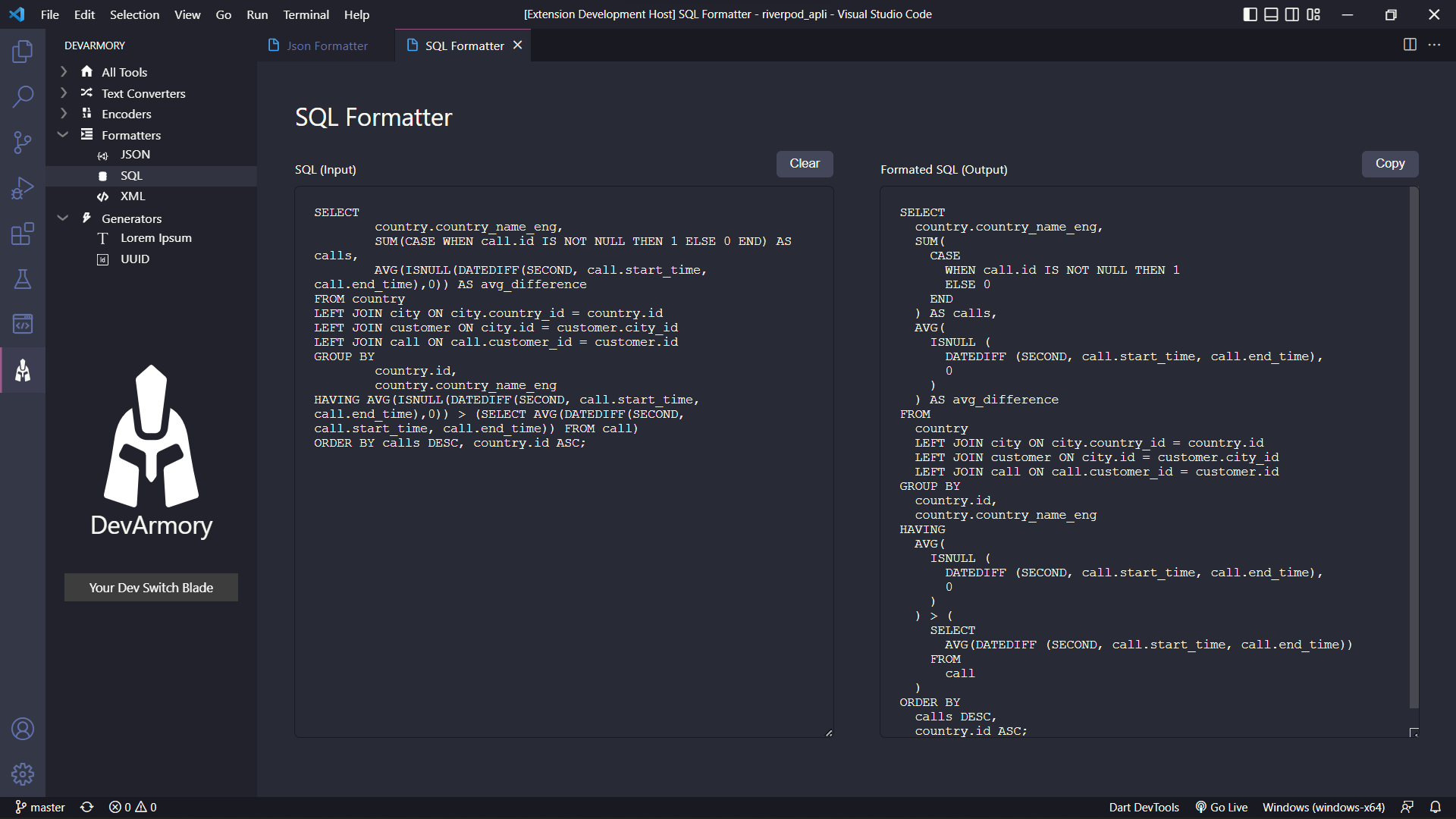Toggle the primary side bar layout icon
Viewport: 1456px width, 819px height.
point(1250,14)
